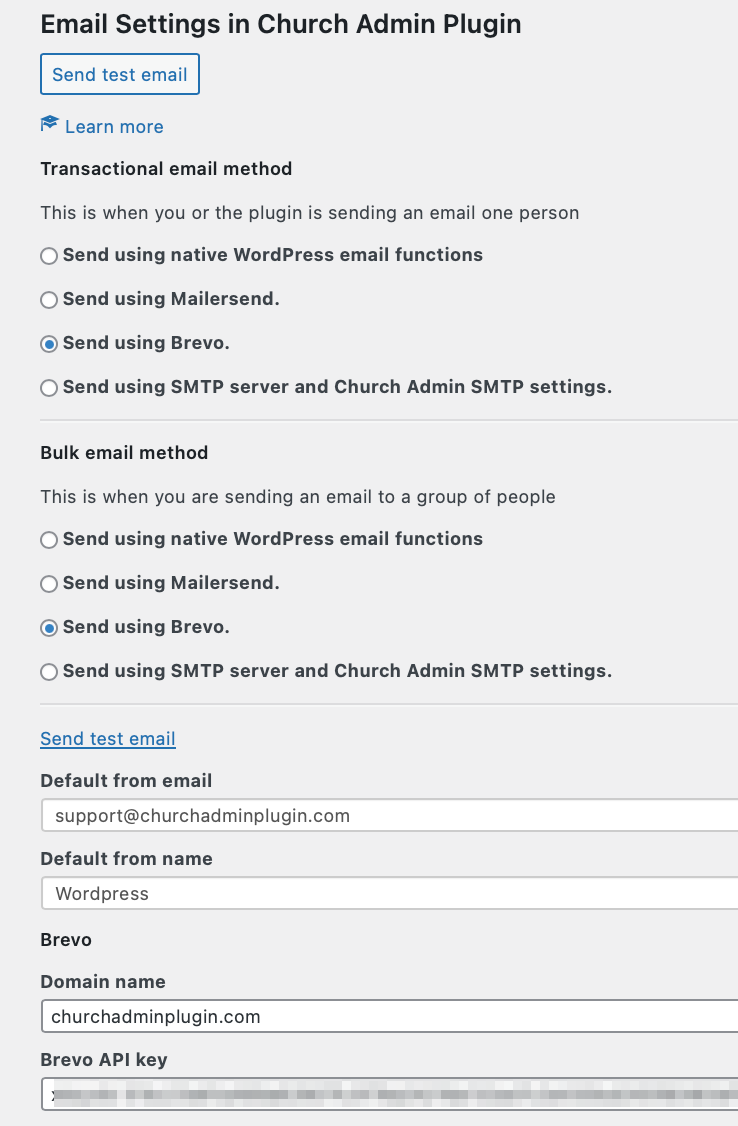Edit the Brevo Domain name field

[x=390, y=1017]
